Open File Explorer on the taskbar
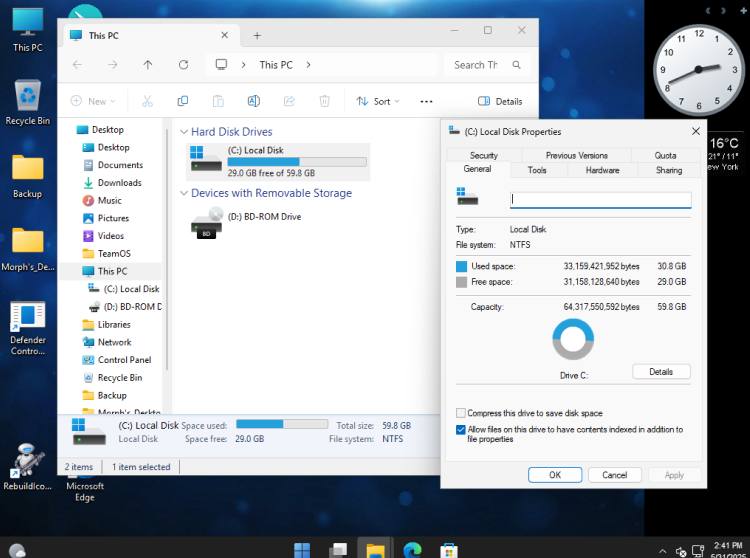The height and width of the screenshot is (558, 750). tap(375, 550)
